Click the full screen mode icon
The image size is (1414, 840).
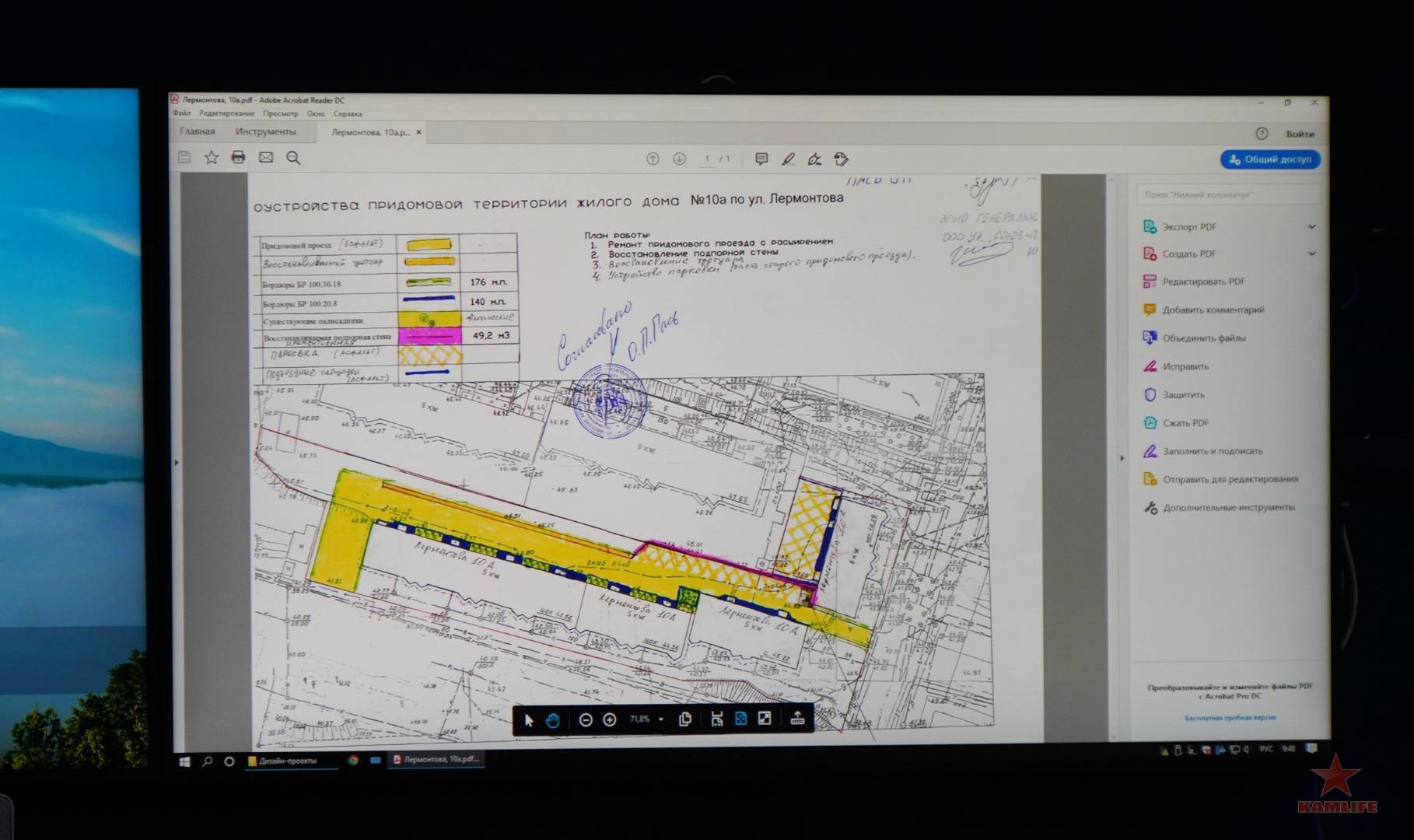pyautogui.click(x=765, y=719)
